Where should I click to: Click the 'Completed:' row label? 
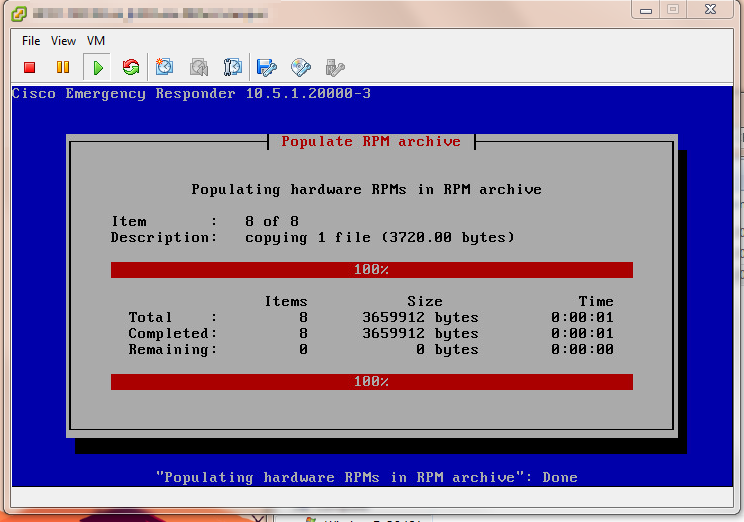tap(173, 334)
